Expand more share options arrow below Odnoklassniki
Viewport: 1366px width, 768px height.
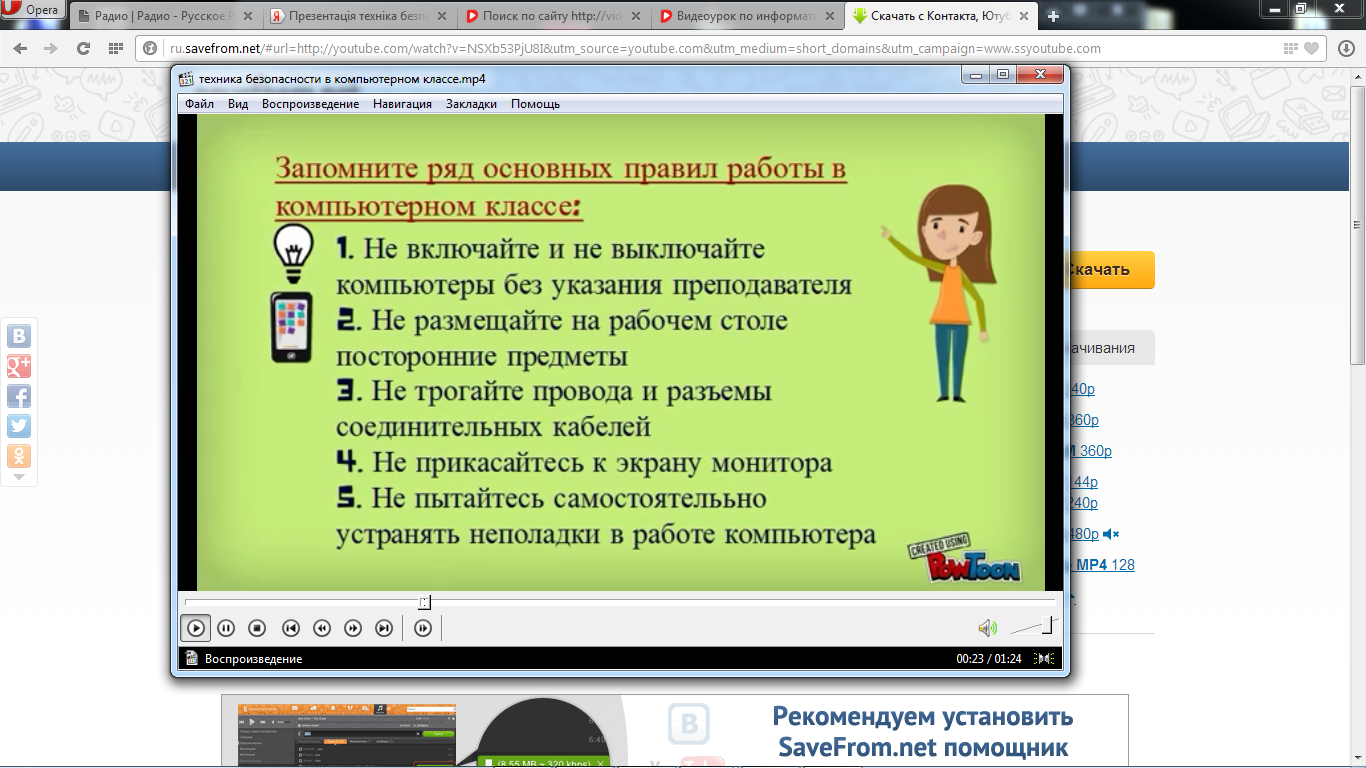(x=19, y=477)
